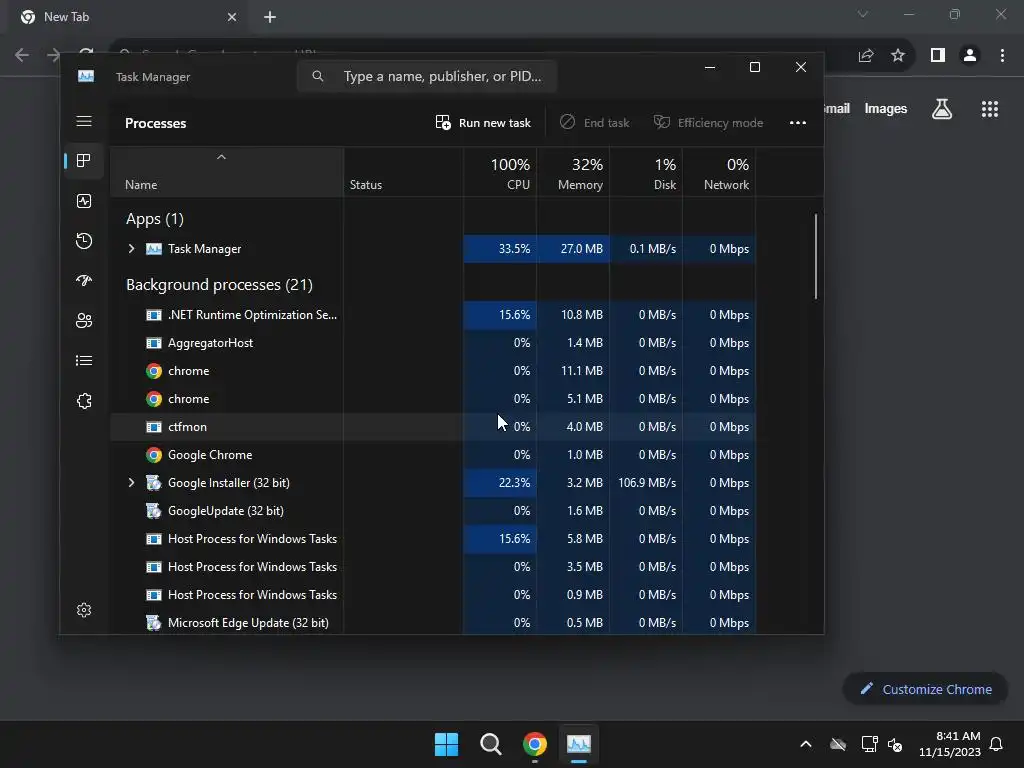Image resolution: width=1024 pixels, height=768 pixels.
Task: Sort by the Network column header
Action: 719,174
